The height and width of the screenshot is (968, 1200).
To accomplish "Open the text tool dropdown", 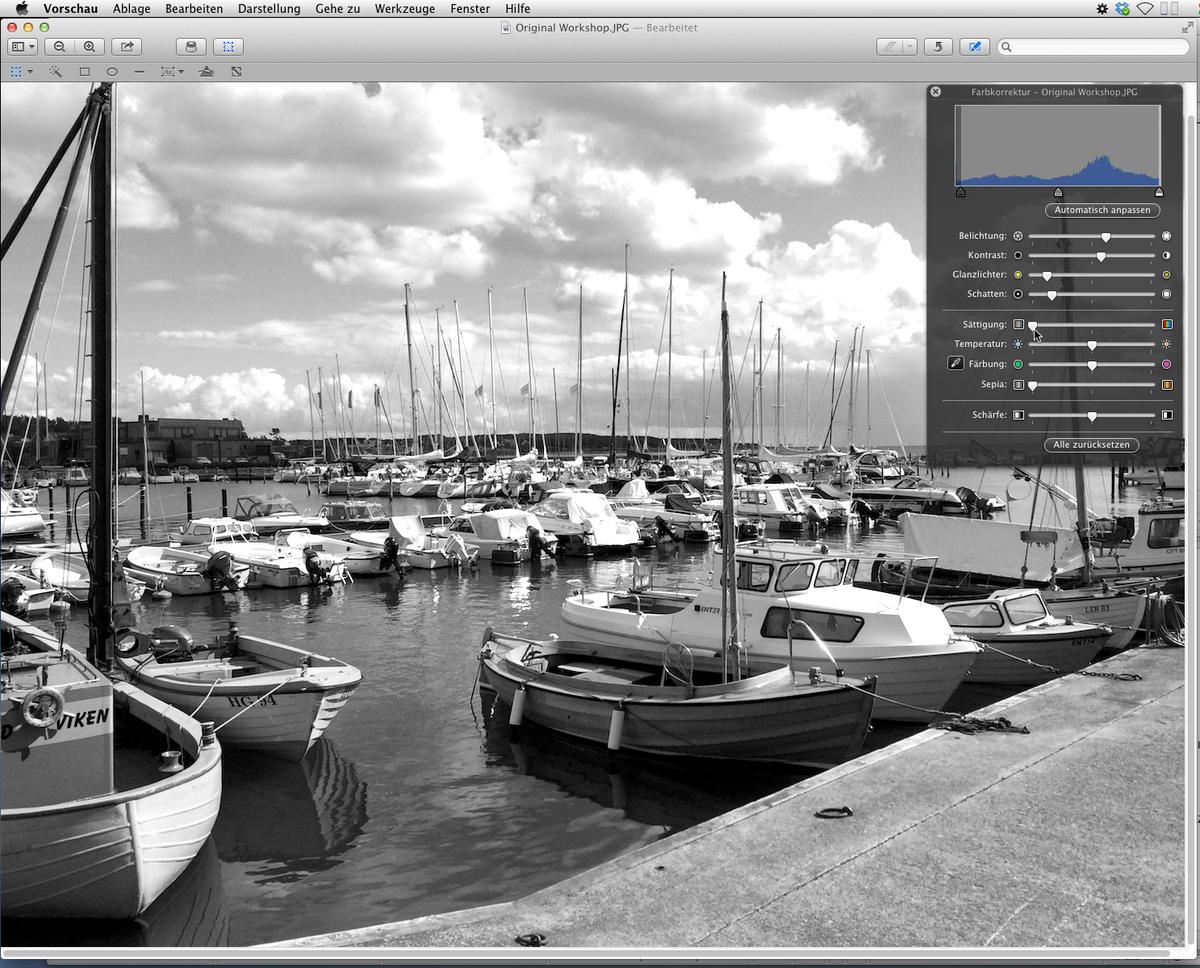I will pyautogui.click(x=172, y=72).
